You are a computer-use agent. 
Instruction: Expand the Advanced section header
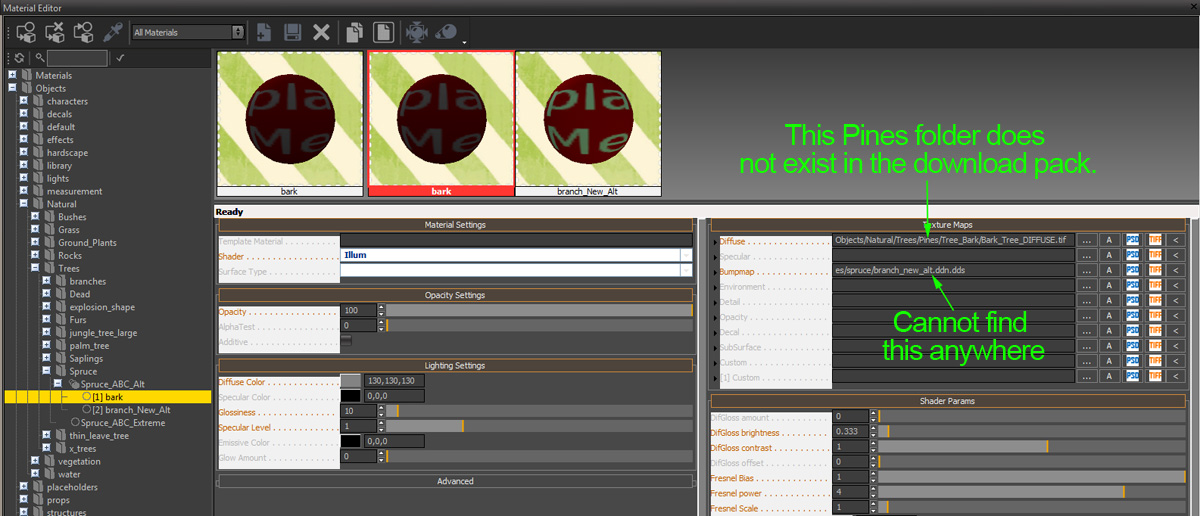tap(455, 481)
